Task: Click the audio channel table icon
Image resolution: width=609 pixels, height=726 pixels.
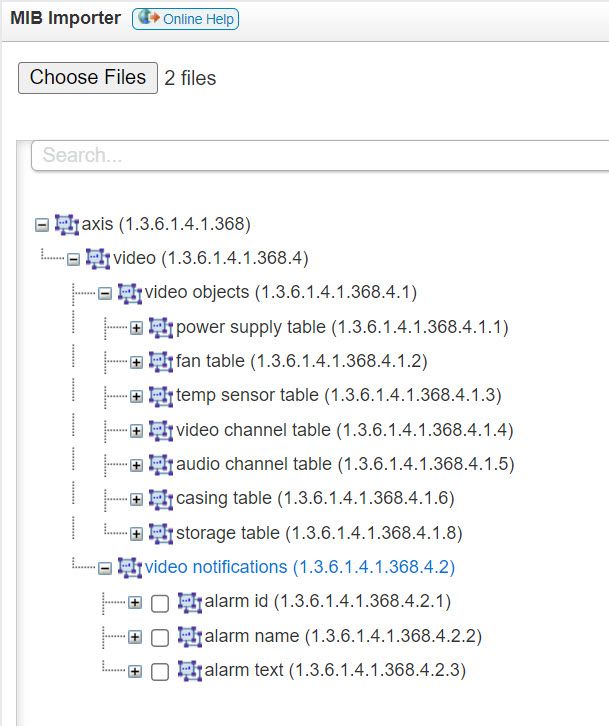Action: tap(161, 464)
